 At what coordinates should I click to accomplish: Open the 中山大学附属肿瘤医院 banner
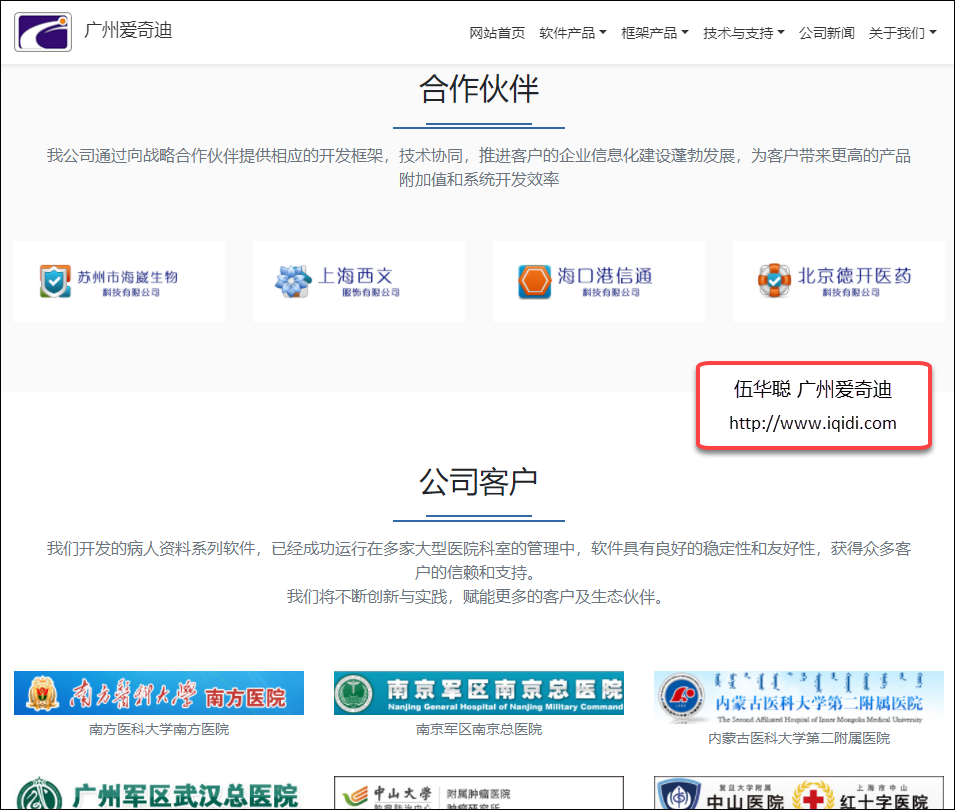coord(479,794)
